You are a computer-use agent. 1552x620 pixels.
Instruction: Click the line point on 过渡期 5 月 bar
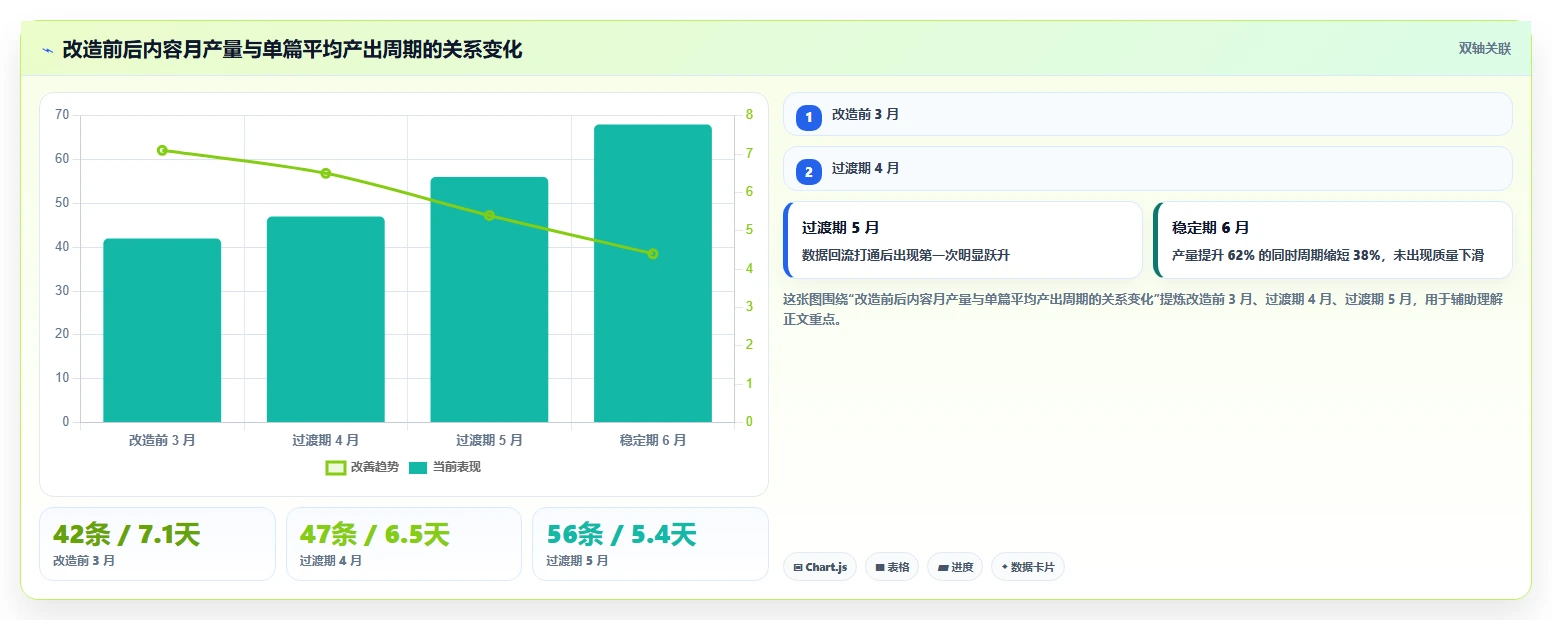click(x=489, y=215)
